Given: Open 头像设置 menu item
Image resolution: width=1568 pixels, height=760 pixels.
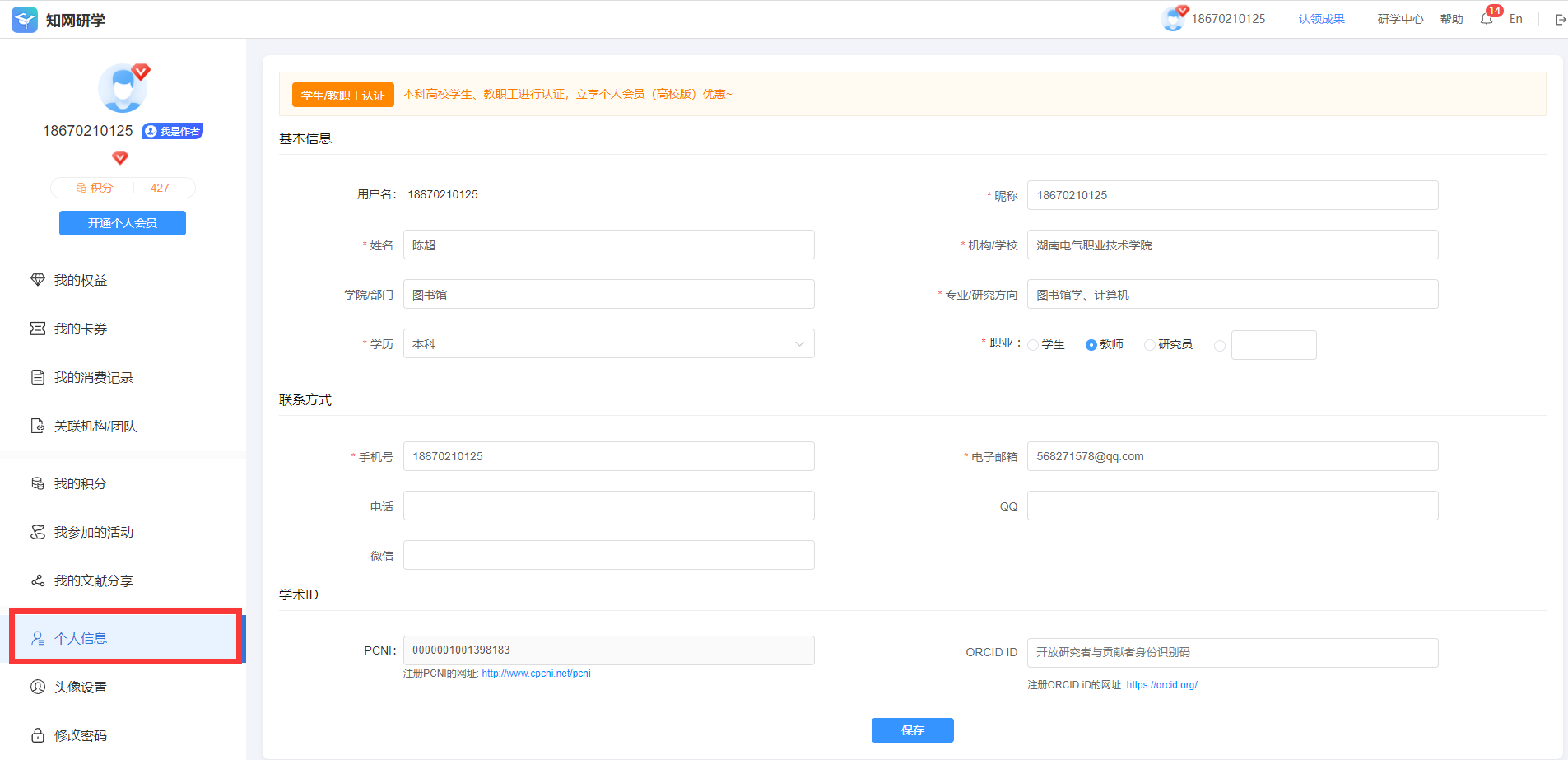Looking at the screenshot, I should (x=81, y=687).
